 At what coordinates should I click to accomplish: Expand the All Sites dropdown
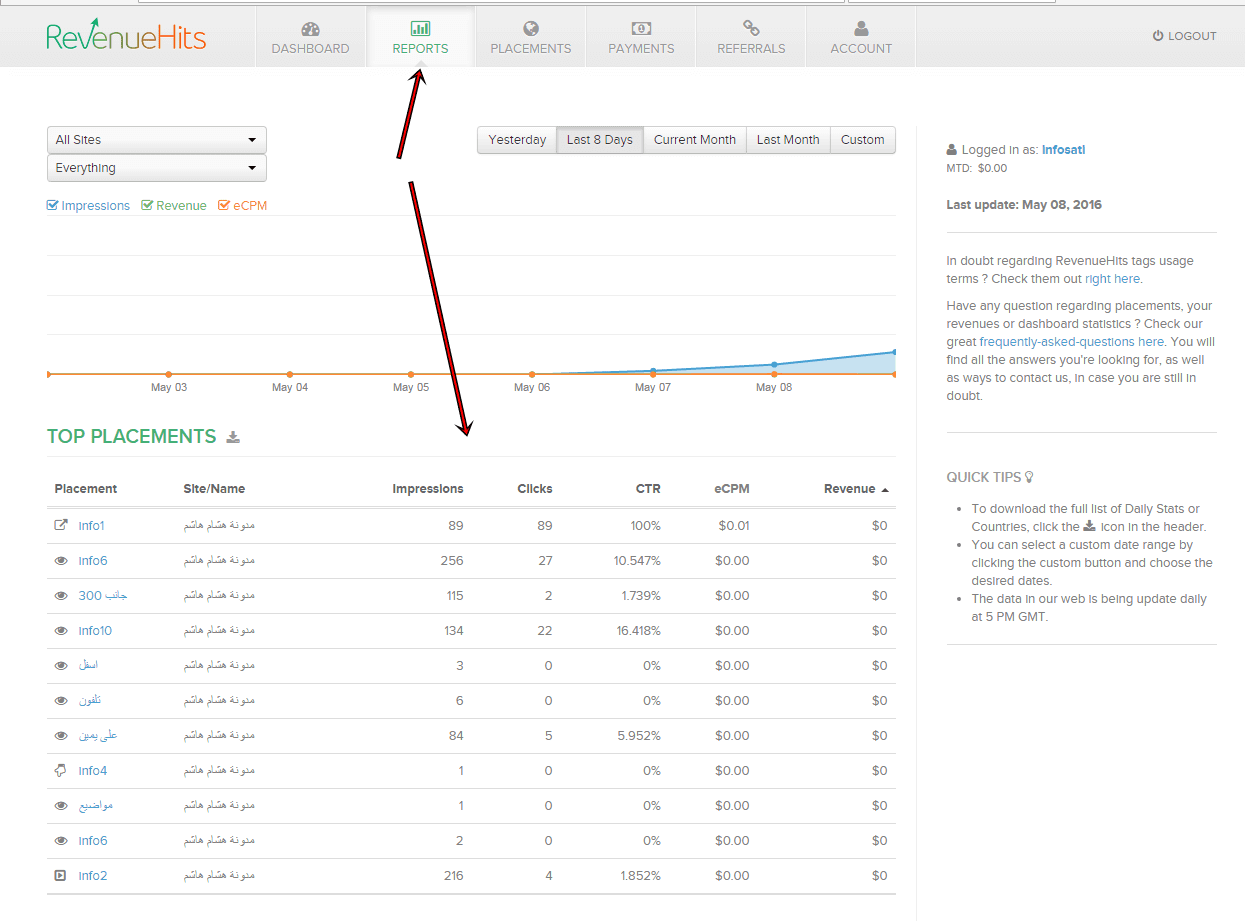point(157,140)
